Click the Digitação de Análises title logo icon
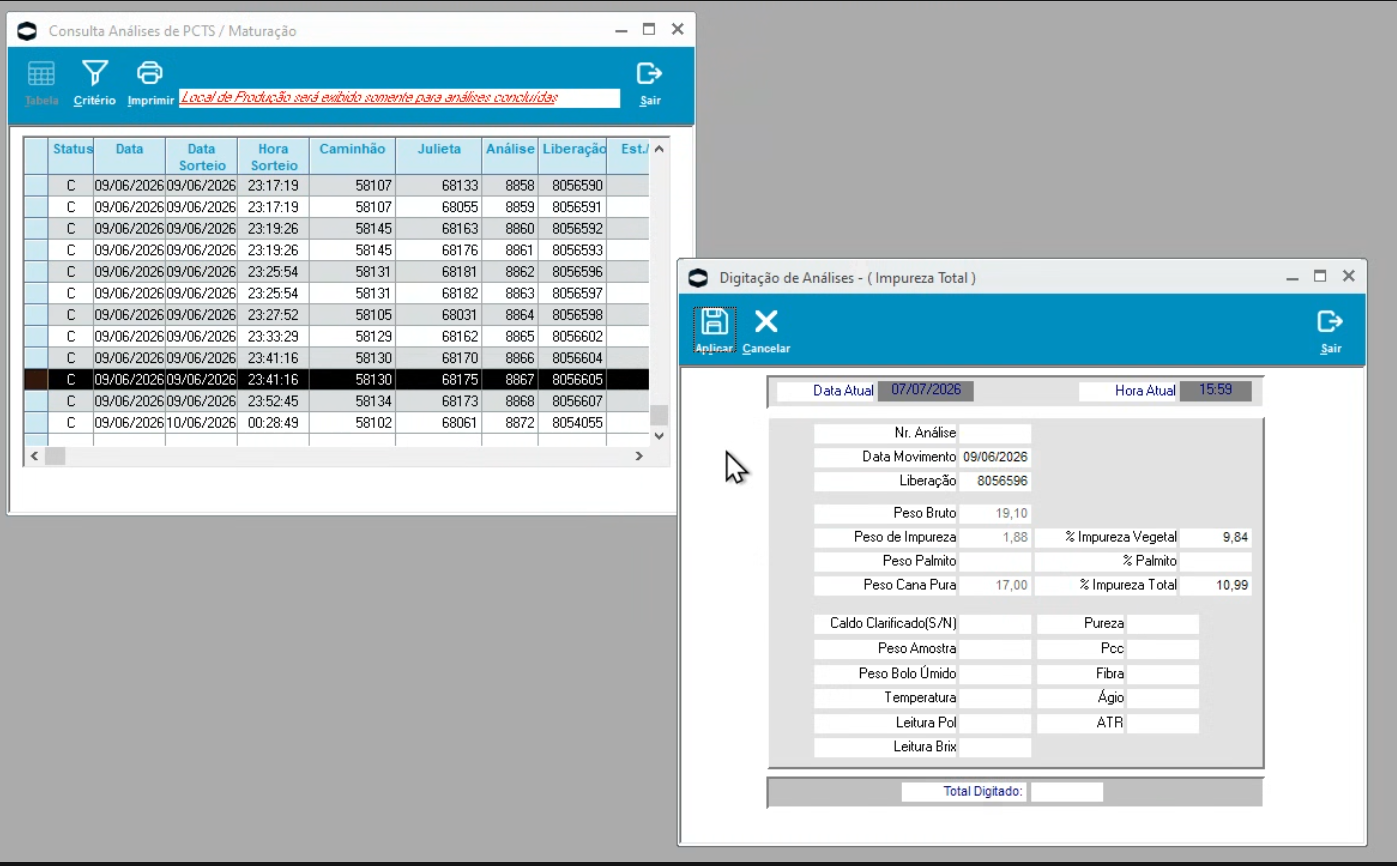This screenshot has width=1397, height=866. (699, 278)
